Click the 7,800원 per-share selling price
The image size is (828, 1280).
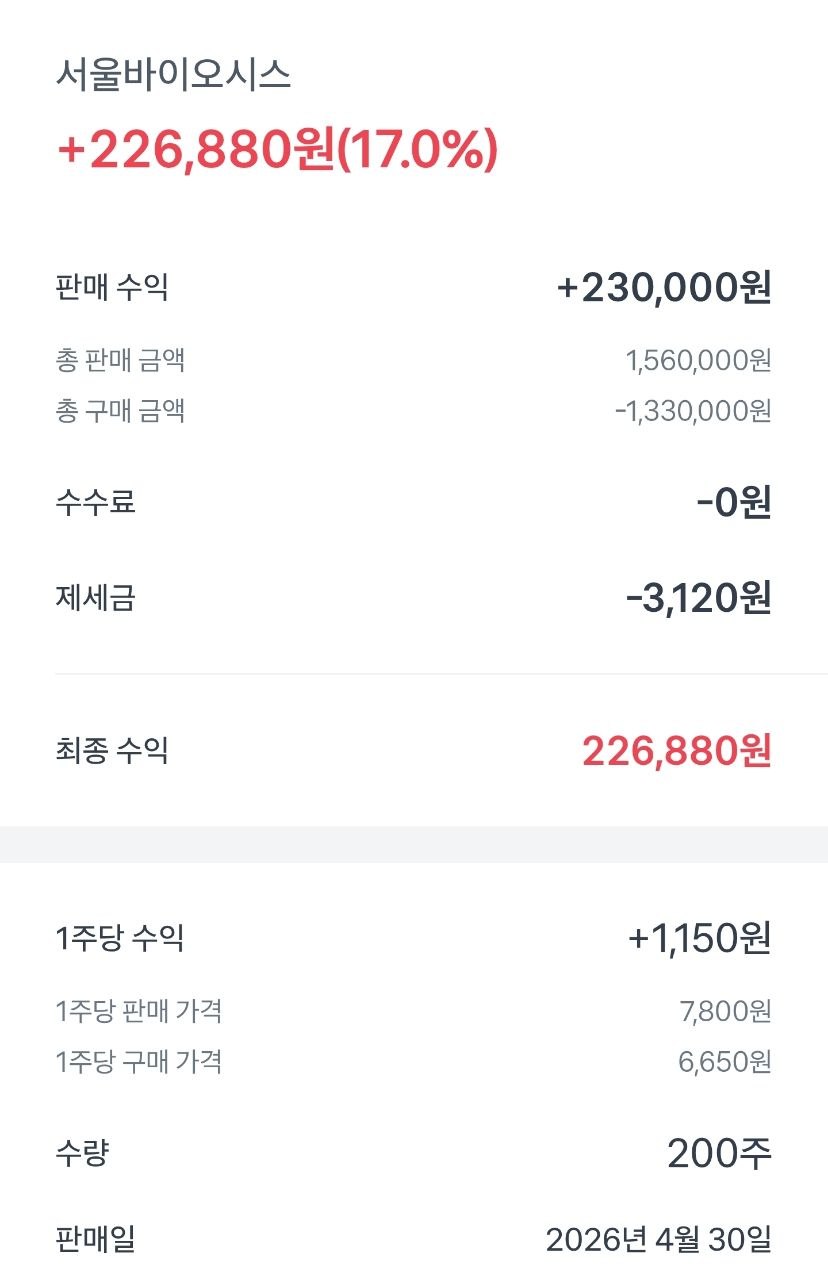click(725, 1011)
